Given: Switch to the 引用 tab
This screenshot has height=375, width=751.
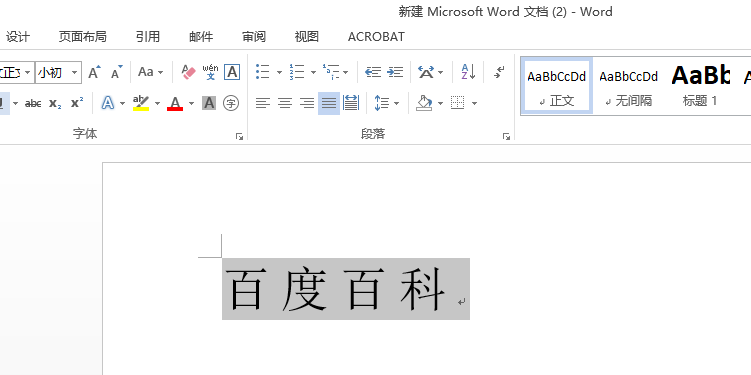Looking at the screenshot, I should (148, 36).
